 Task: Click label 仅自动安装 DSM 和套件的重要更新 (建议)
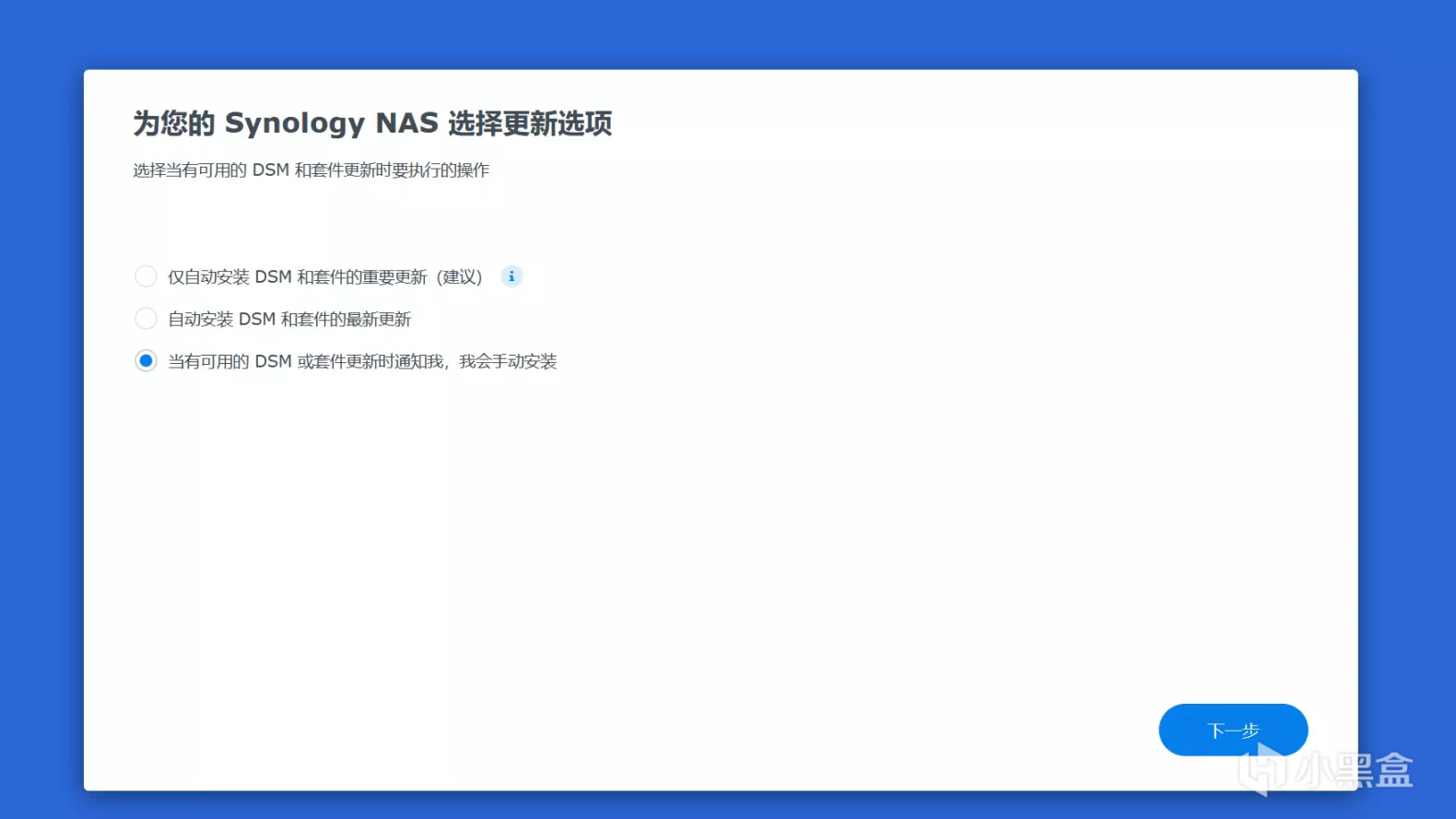[325, 276]
